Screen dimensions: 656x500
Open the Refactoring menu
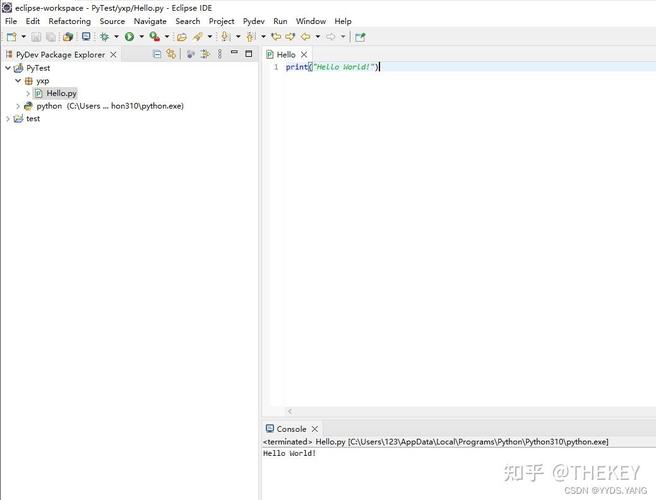pyautogui.click(x=69, y=21)
